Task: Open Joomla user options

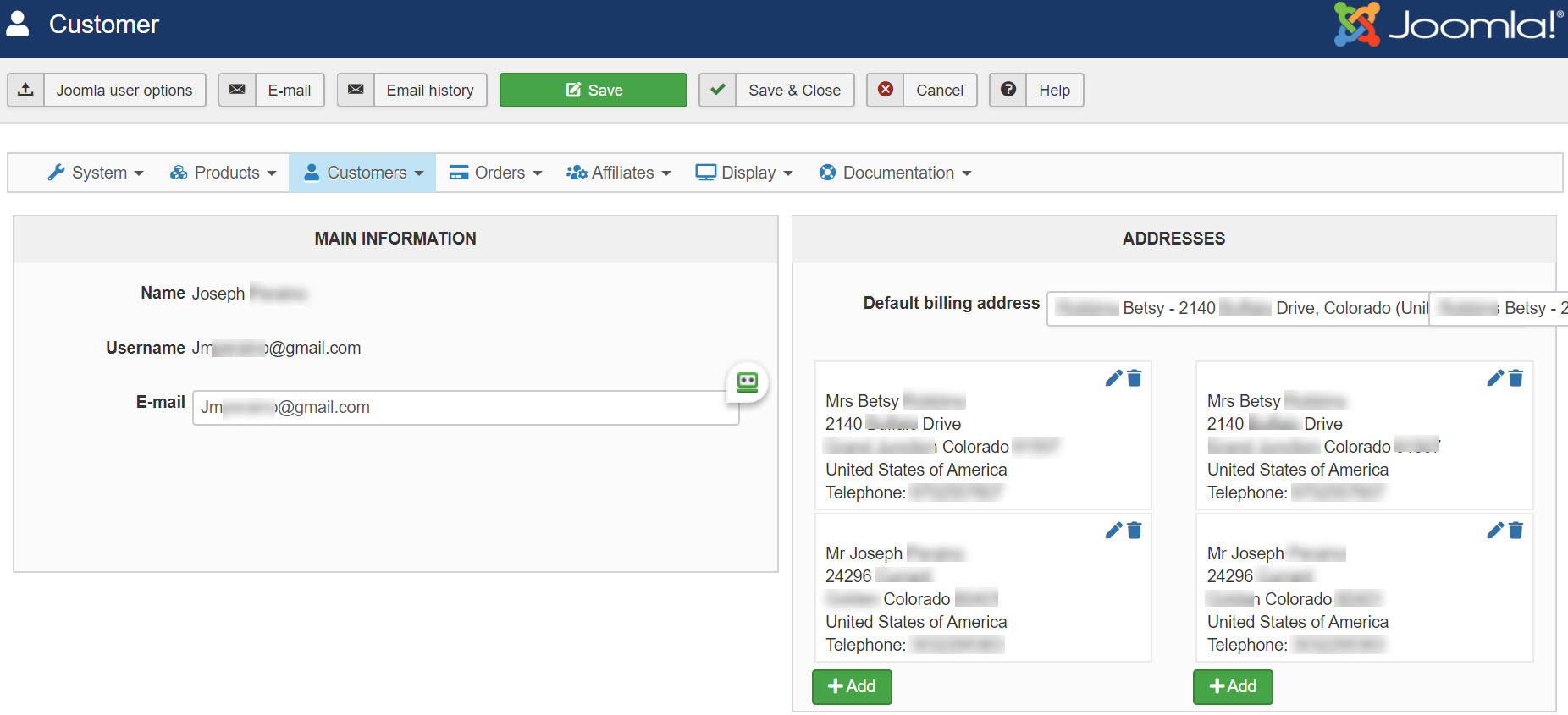Action: coord(107,91)
